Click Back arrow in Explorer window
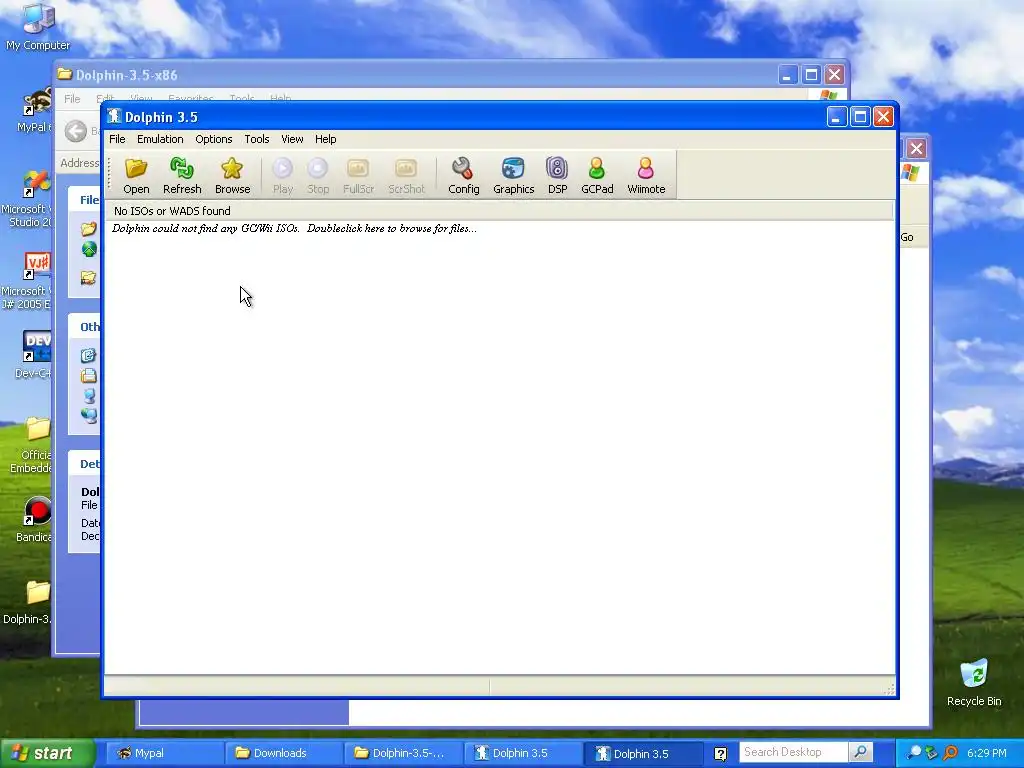The image size is (1024, 768). (x=76, y=131)
